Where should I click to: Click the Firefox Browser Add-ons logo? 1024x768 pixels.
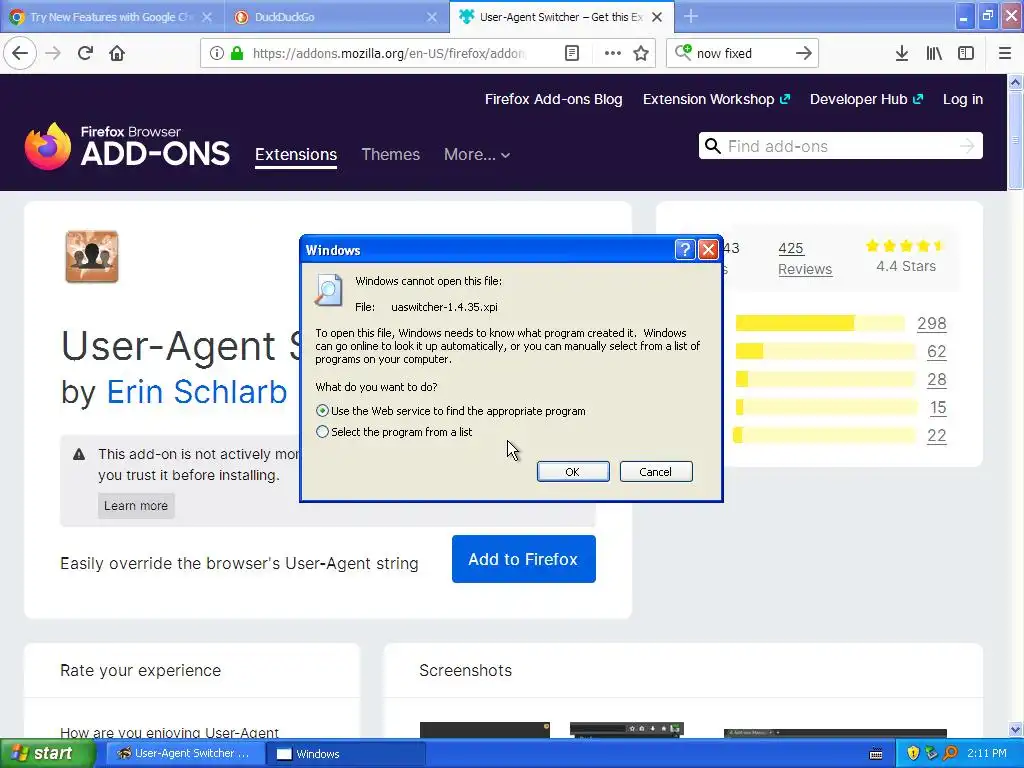point(127,146)
